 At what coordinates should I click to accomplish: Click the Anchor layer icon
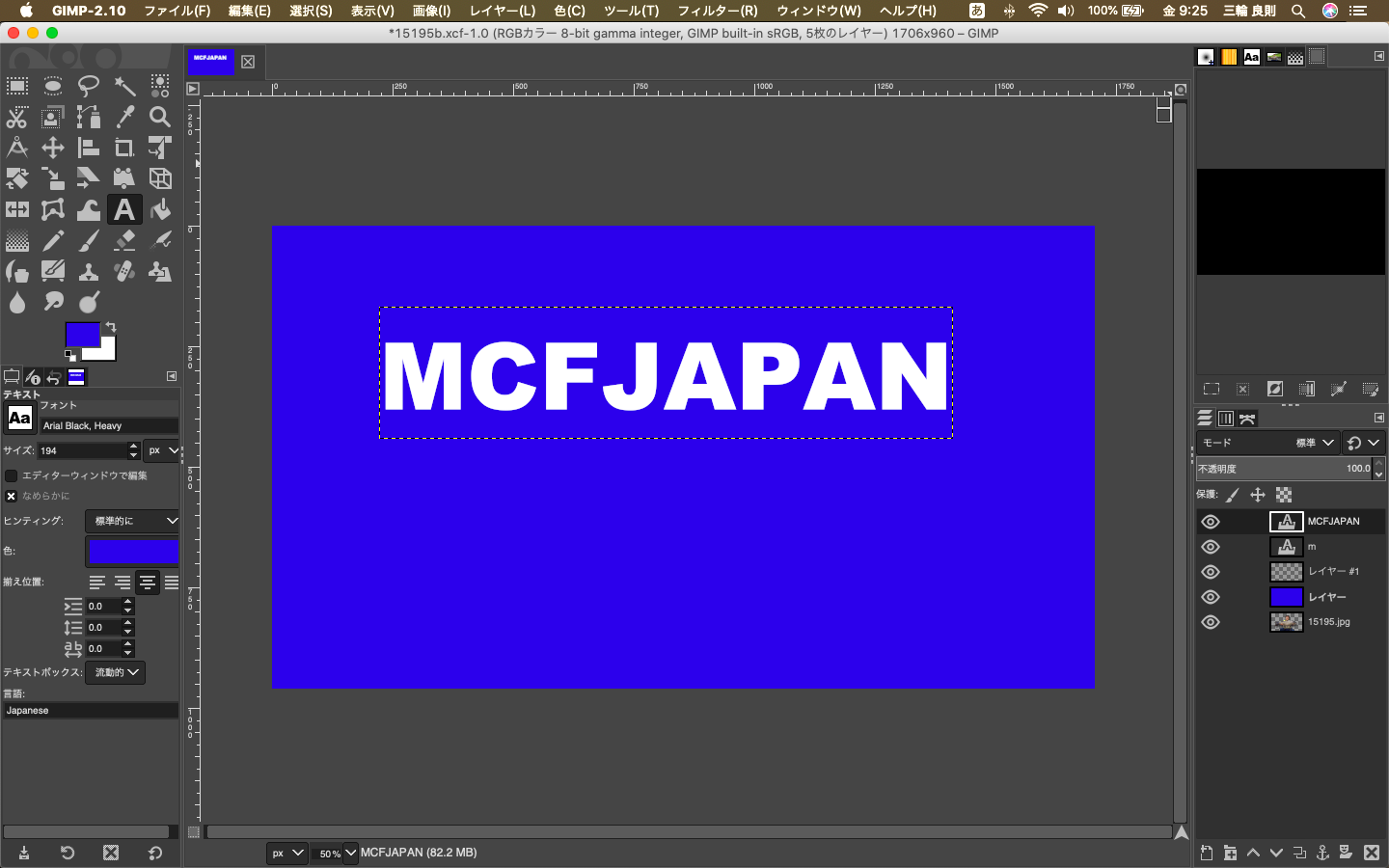[x=1322, y=853]
